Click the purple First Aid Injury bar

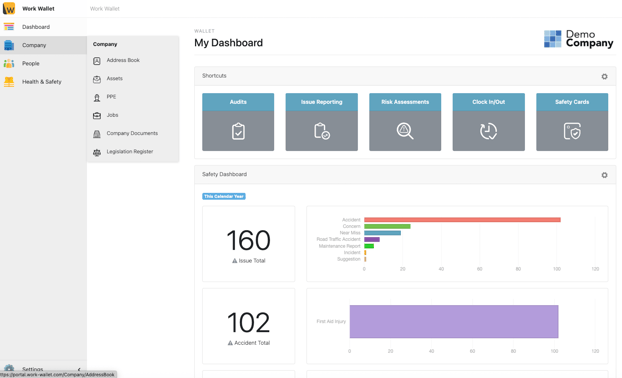pos(454,321)
